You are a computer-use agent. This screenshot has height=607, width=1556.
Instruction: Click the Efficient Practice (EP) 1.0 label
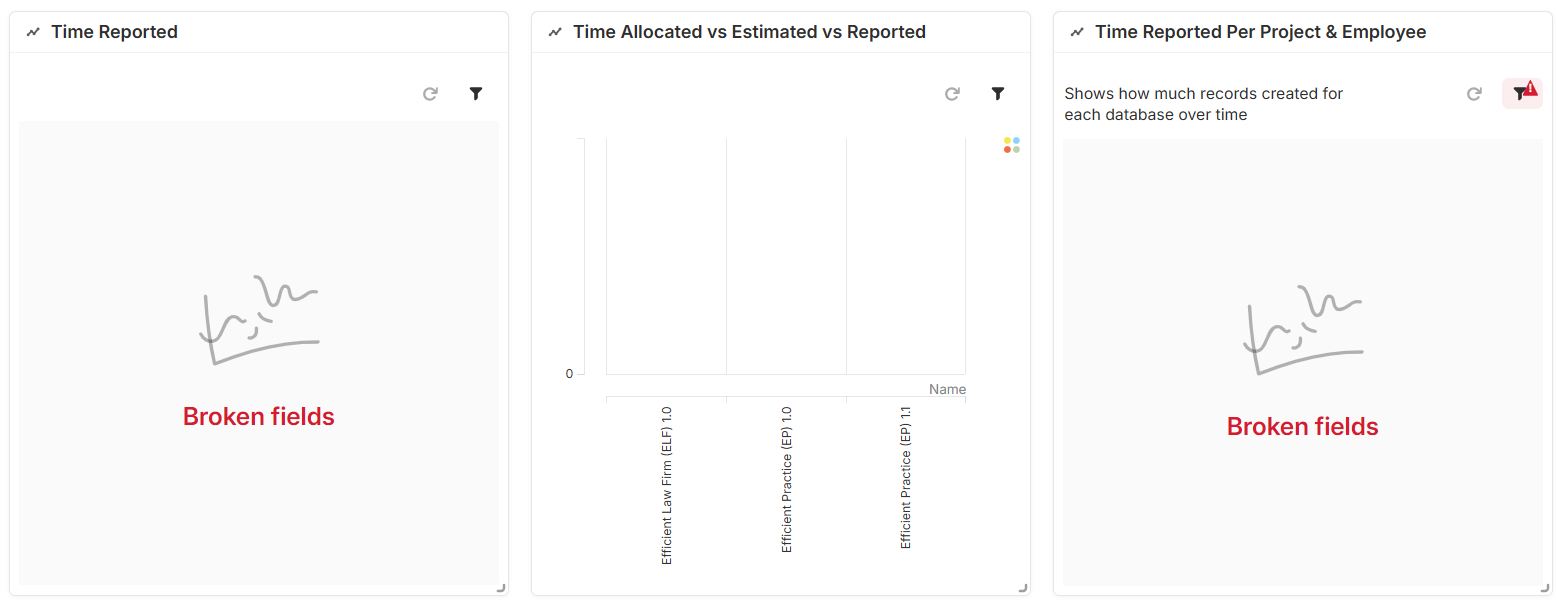tap(787, 479)
